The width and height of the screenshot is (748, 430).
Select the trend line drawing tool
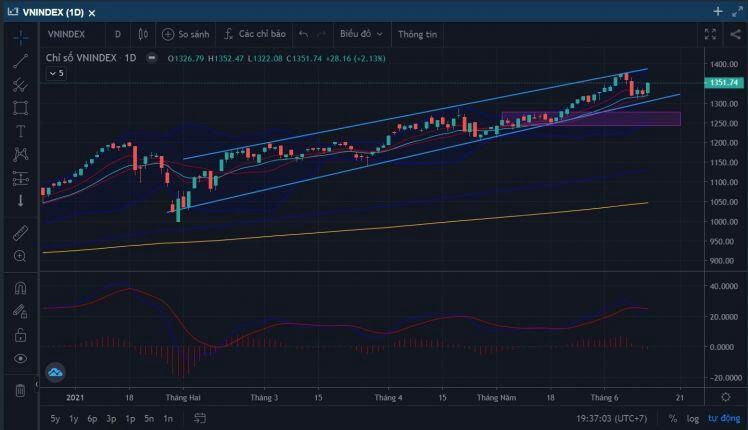[x=20, y=61]
